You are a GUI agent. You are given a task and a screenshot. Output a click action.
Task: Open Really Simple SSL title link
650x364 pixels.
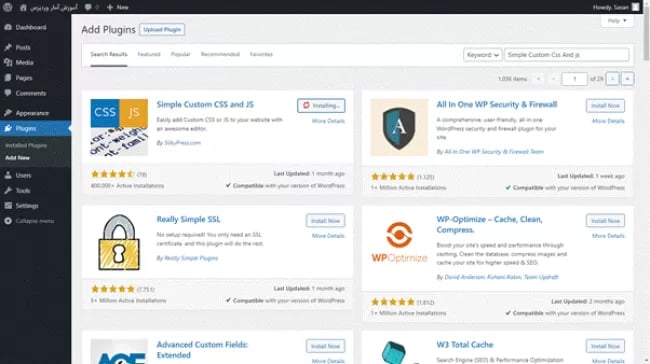(x=188, y=219)
